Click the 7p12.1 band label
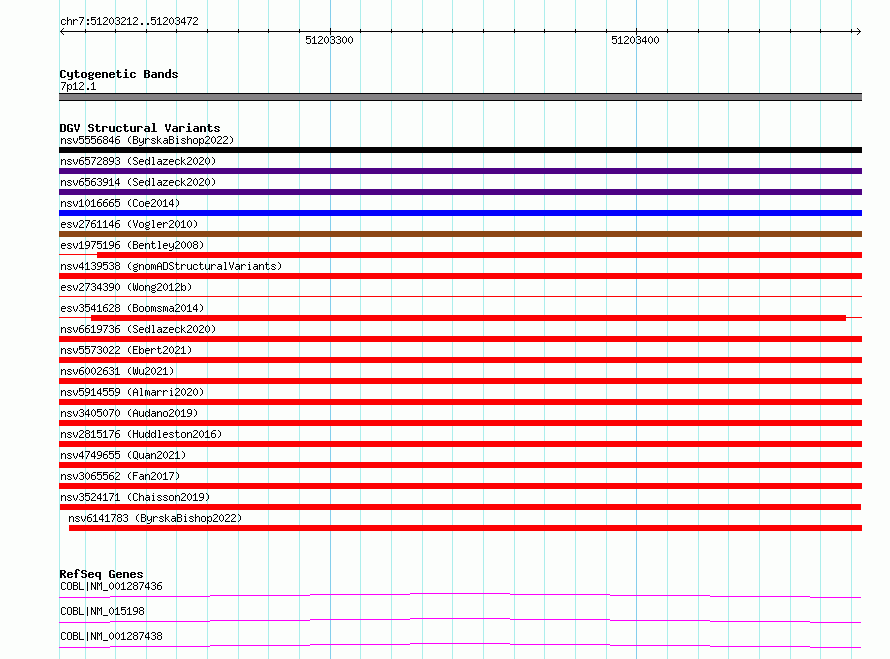 [x=78, y=86]
